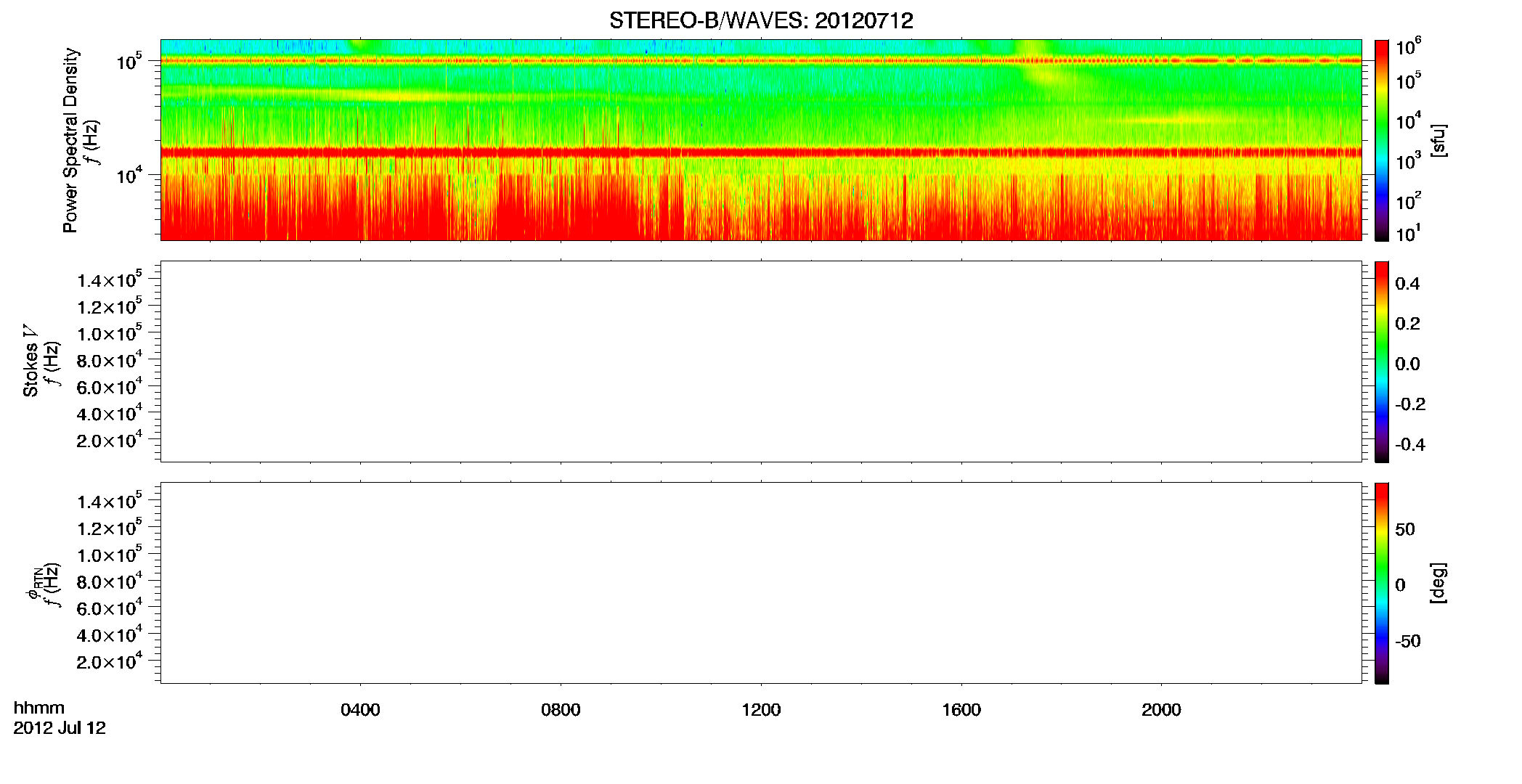Click the 1200 time axis label
The height and width of the screenshot is (784, 1522).
tap(761, 710)
